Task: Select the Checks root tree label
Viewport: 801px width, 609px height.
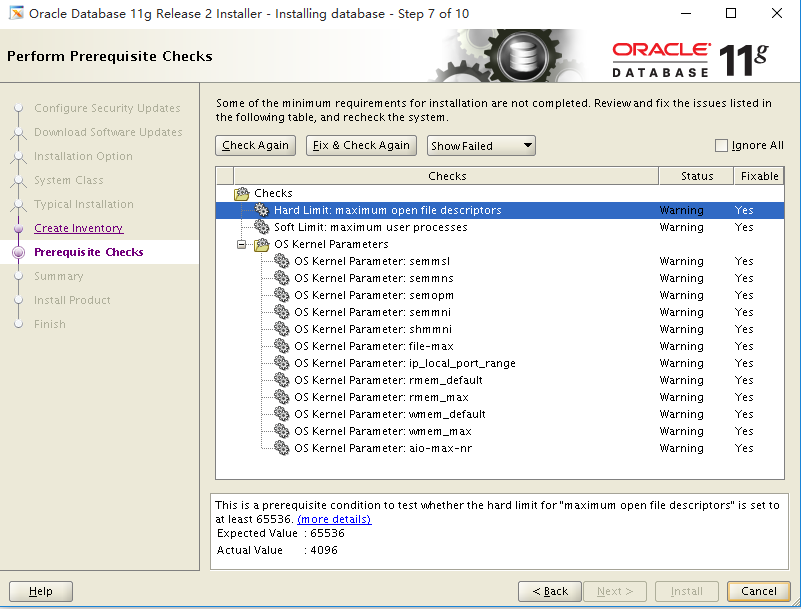Action: point(273,193)
